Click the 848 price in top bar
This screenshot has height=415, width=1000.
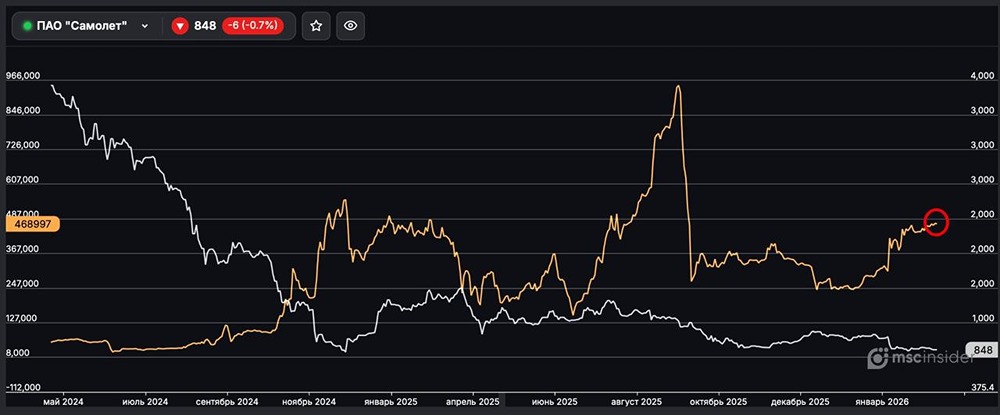coord(205,26)
